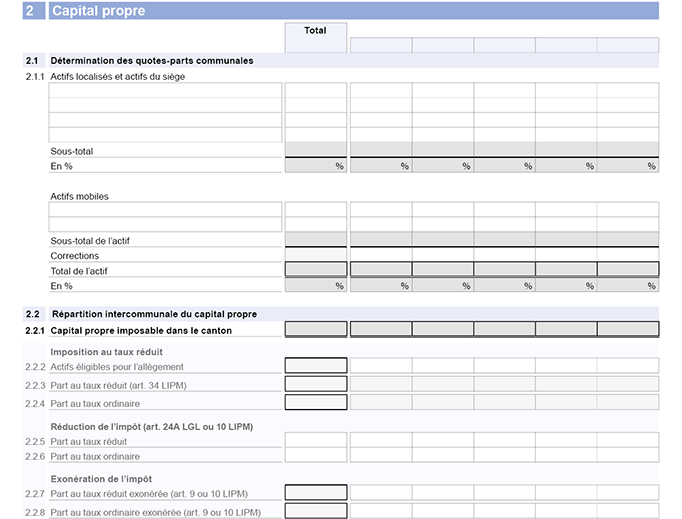Click Total field of row 2.2.4 Part au taux ordinaire
Viewport: 682px width, 519px height.
pyautogui.click(x=315, y=402)
